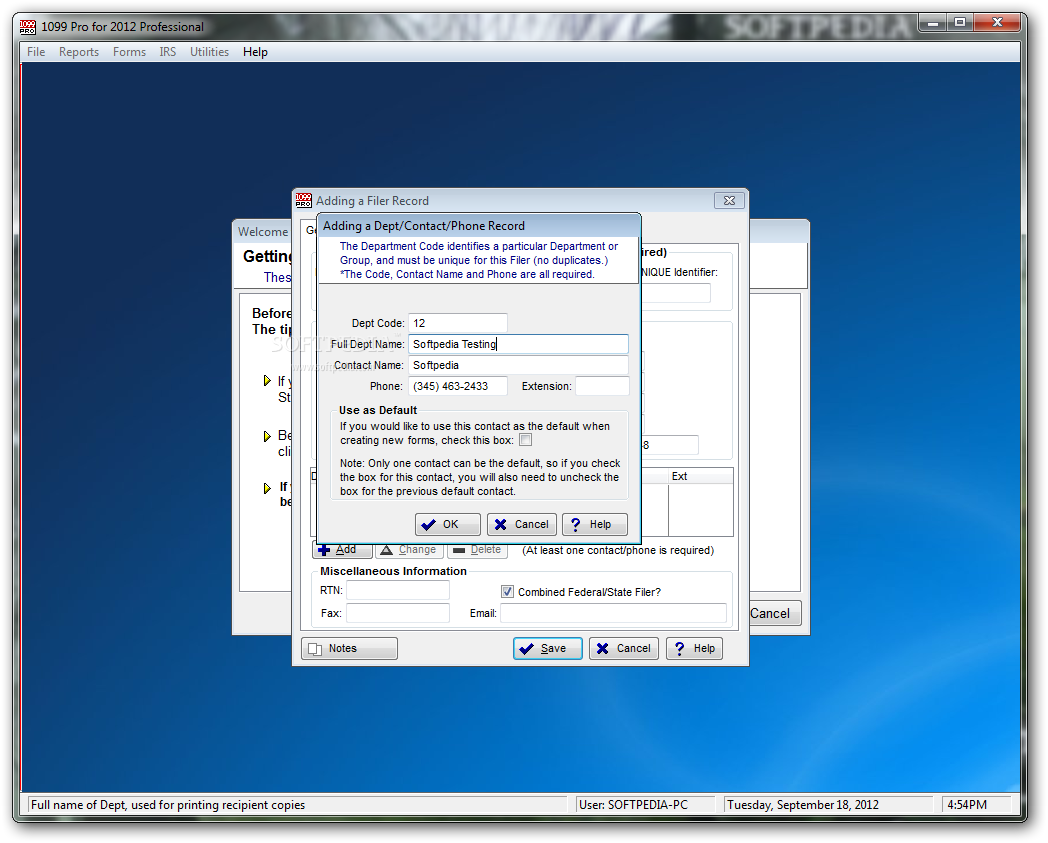Viewport: 1048px width, 843px height.
Task: Click the 4:54PM time in status bar
Action: click(x=966, y=805)
